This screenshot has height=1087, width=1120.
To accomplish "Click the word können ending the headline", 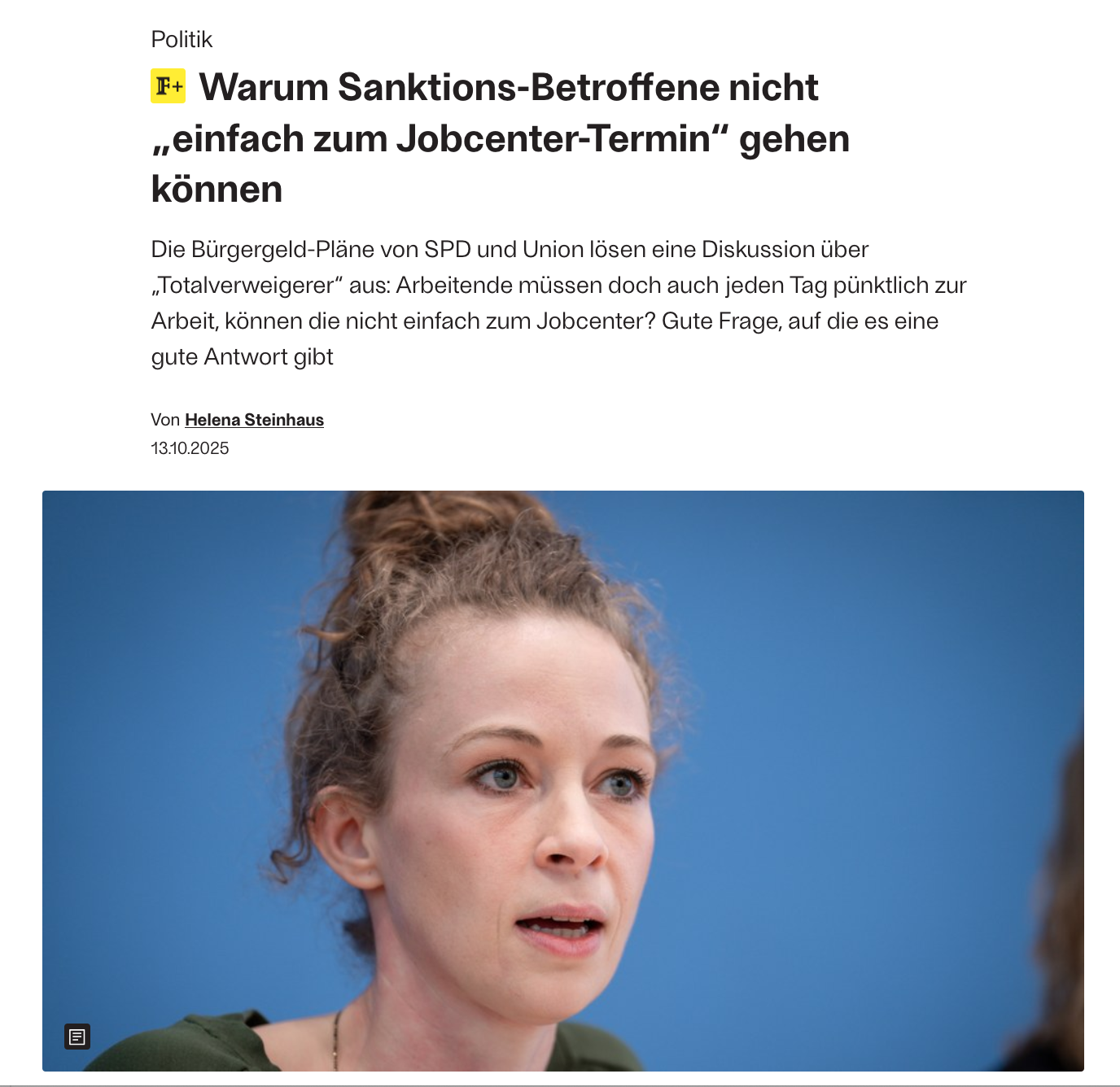I will [217, 189].
